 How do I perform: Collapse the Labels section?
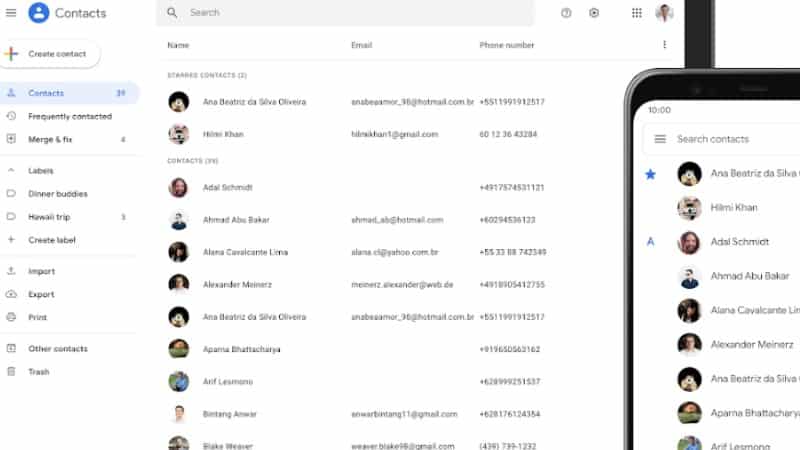(11, 170)
